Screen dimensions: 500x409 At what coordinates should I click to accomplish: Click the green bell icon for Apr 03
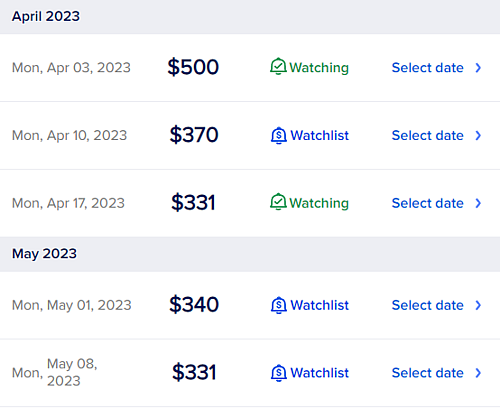pyautogui.click(x=278, y=66)
